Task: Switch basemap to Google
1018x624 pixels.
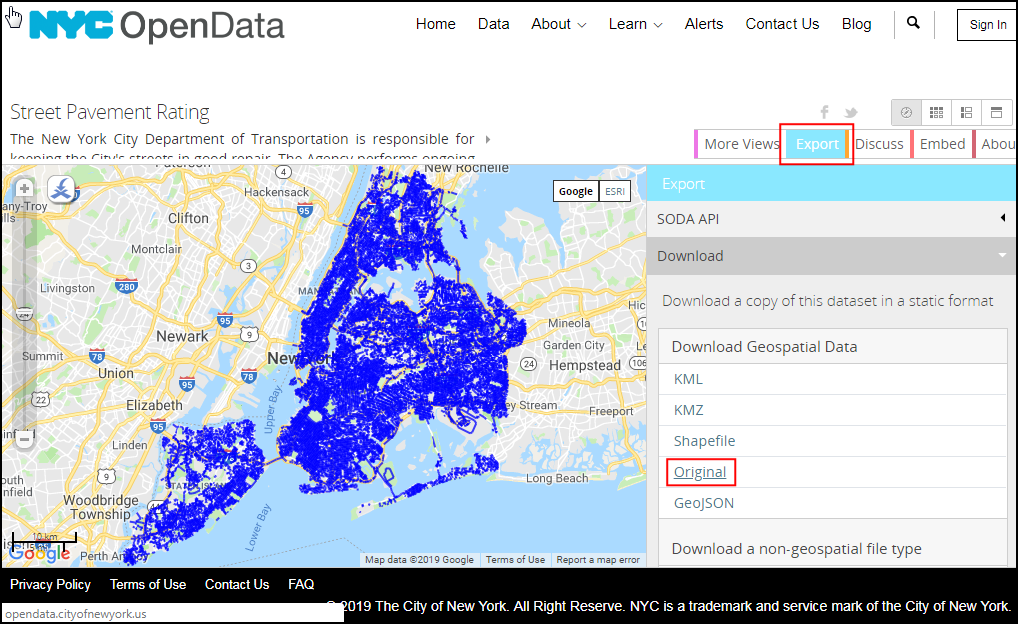Action: coord(575,191)
